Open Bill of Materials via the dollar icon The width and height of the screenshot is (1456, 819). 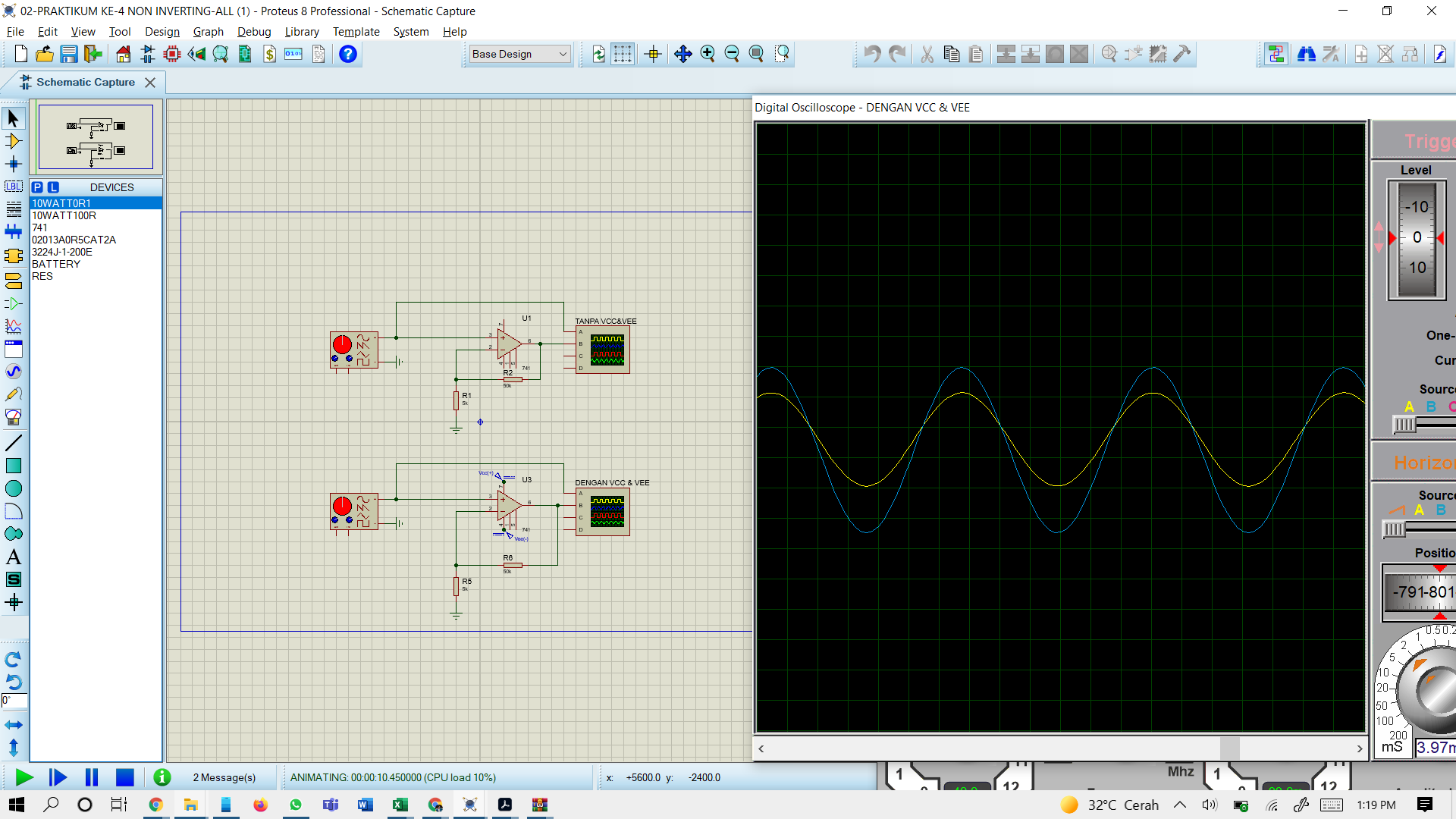coord(269,54)
